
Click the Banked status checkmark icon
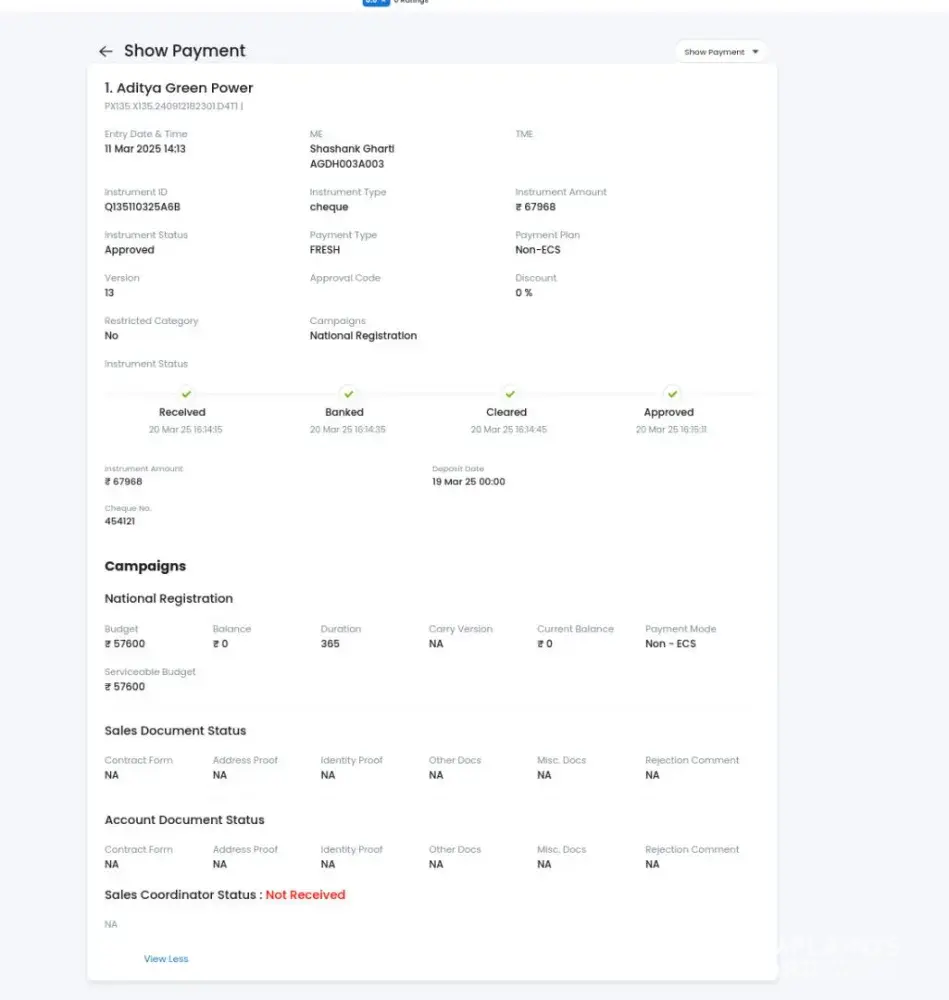pos(348,394)
